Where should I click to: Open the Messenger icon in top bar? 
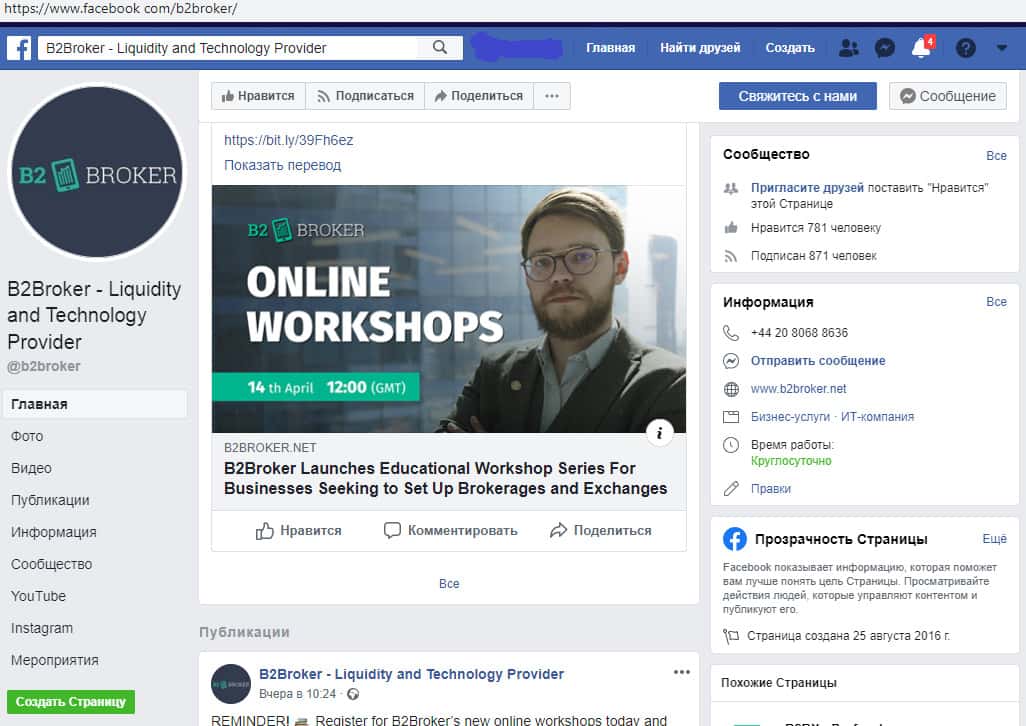(x=884, y=48)
